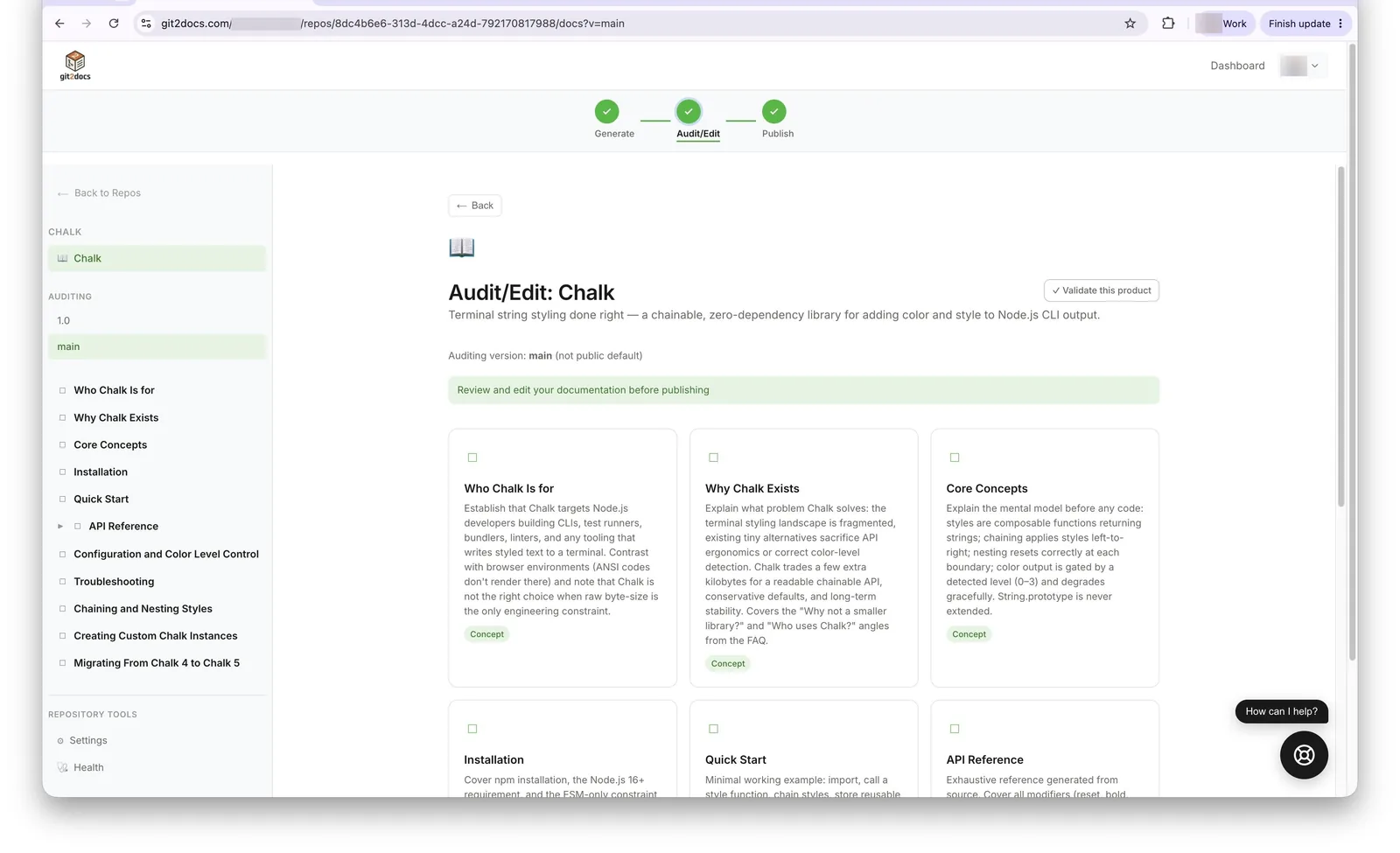1400x853 pixels.
Task: Select version 1.0 in Auditing
Action: (157, 320)
